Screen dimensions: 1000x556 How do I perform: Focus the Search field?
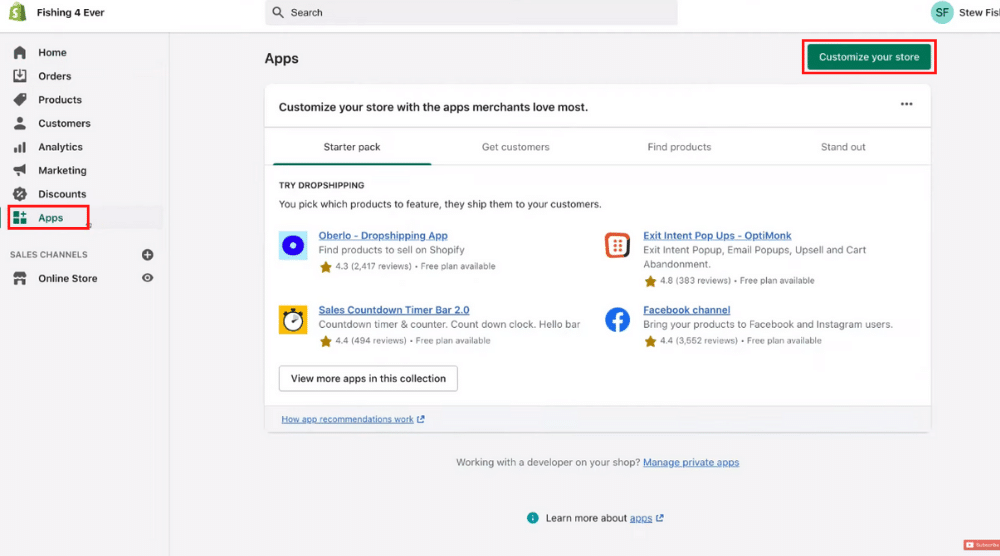[x=471, y=12]
